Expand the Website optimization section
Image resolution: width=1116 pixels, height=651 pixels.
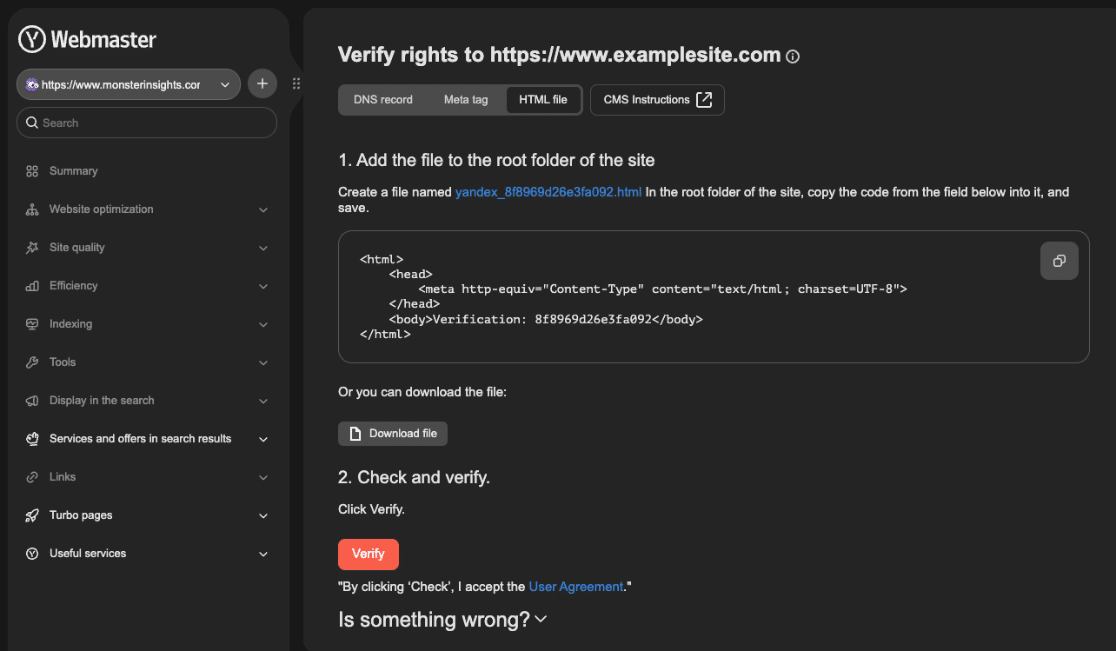point(263,209)
